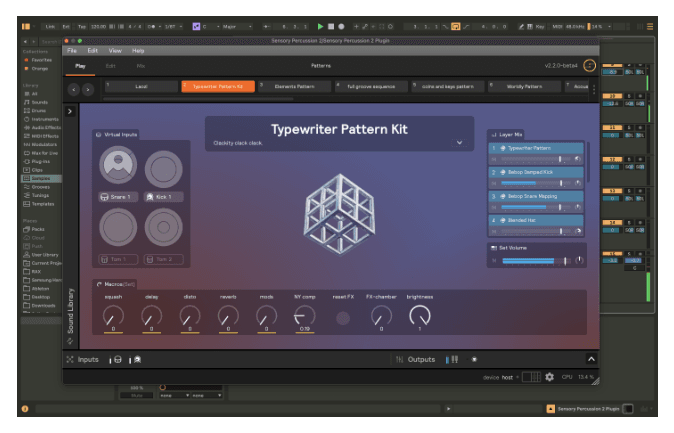This screenshot has height=433, width=674.
Task: Select the Worldly Pattern kit slot
Action: click(x=524, y=86)
